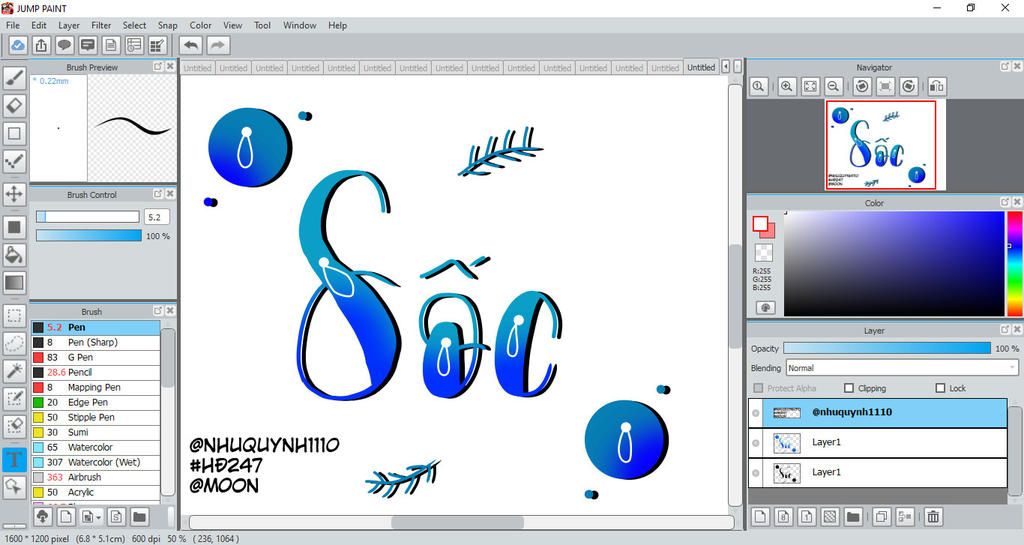
Task: Select the bottom Layer1 layer row
Action: [x=878, y=473]
